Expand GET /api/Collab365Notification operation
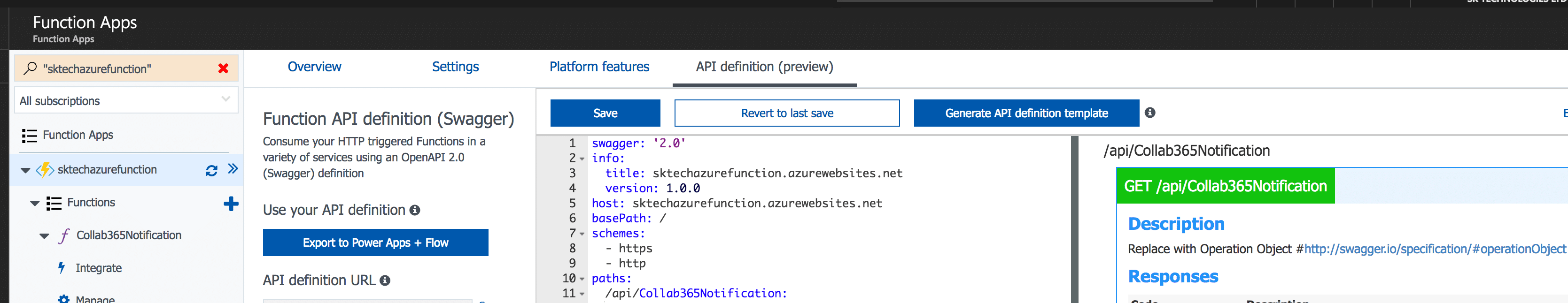Screen dimensions: 1568x303 1225,186
